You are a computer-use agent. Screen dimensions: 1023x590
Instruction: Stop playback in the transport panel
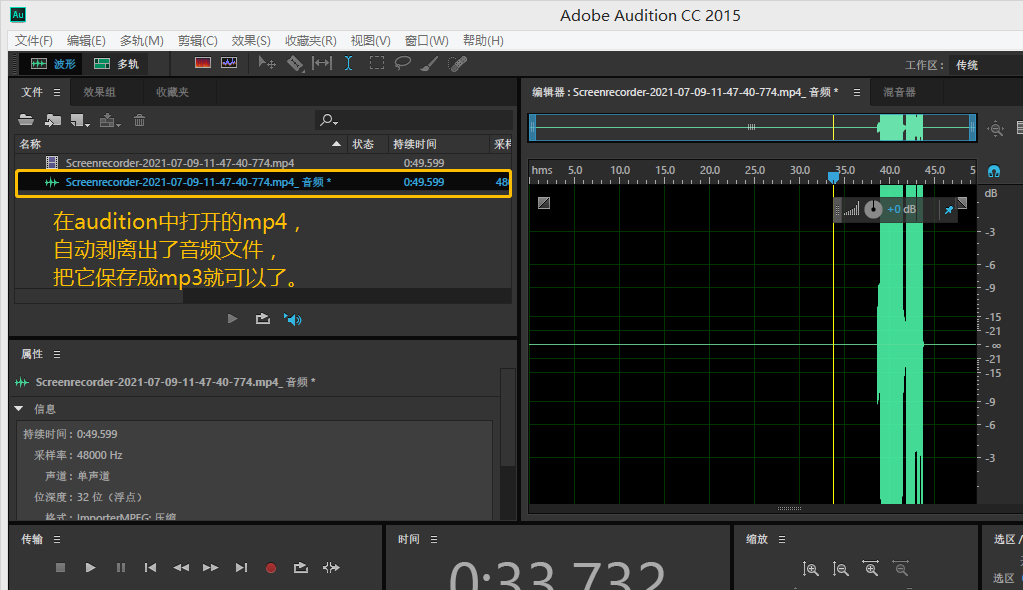[60, 568]
